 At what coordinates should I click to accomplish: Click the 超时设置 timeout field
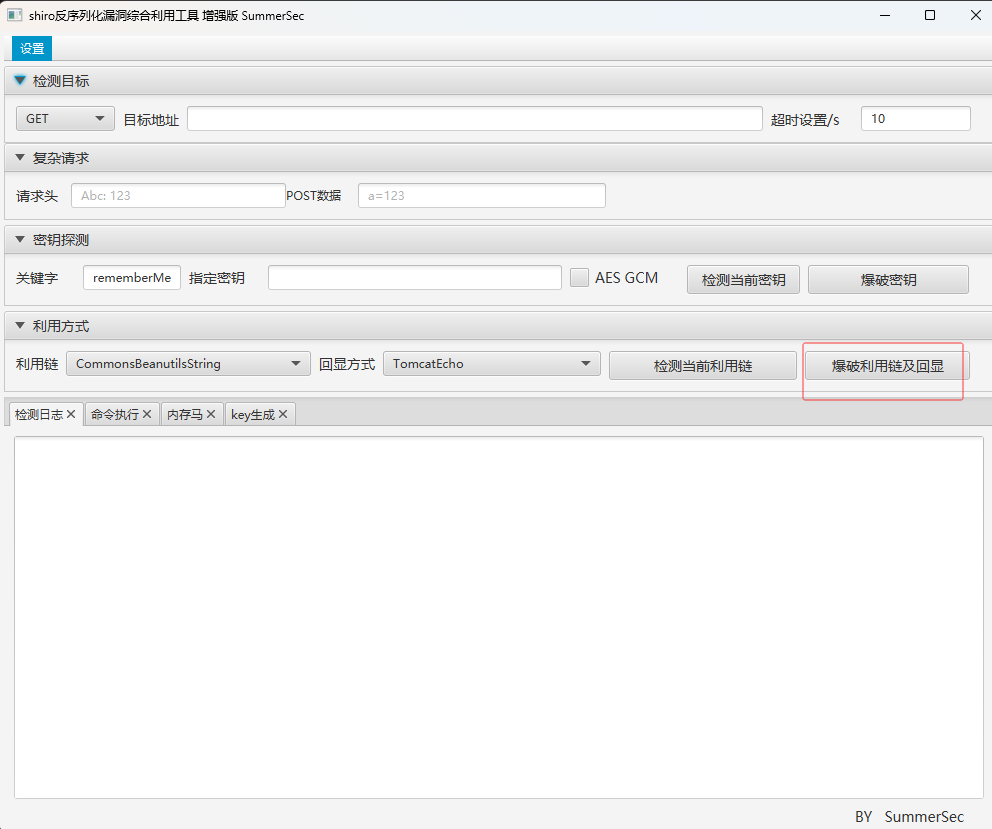915,119
